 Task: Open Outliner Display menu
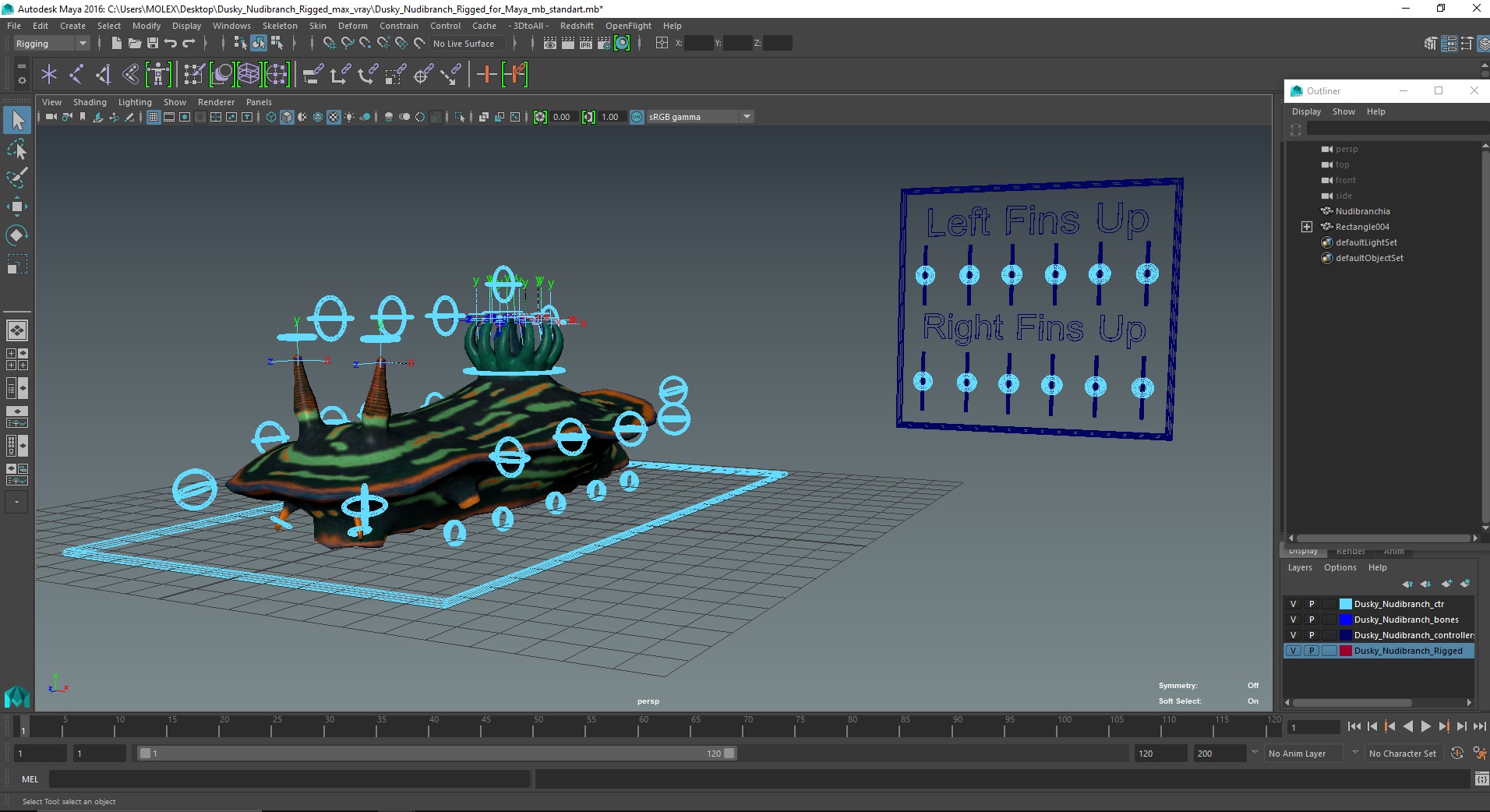coord(1306,111)
